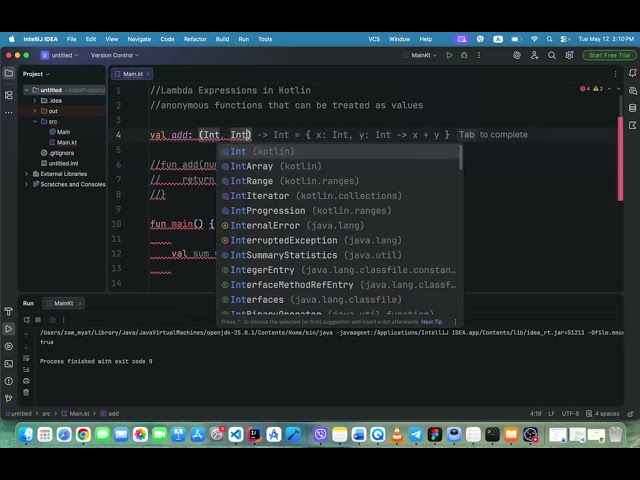640x480 pixels.
Task: Open the Project view options dropdown
Action: 36,74
